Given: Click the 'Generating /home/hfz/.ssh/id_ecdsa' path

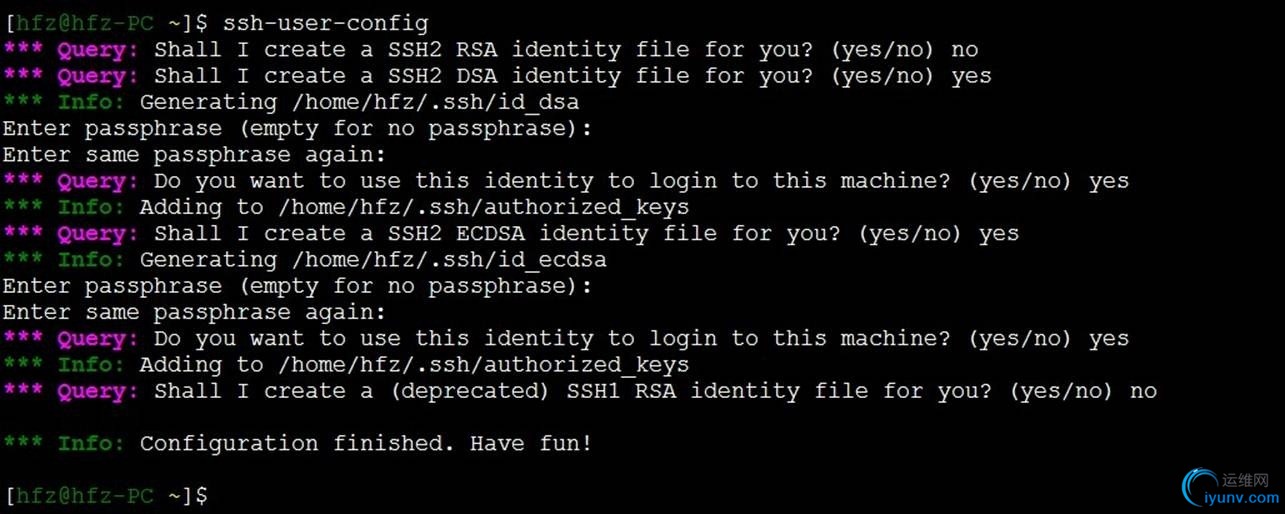Looking at the screenshot, I should tap(373, 260).
